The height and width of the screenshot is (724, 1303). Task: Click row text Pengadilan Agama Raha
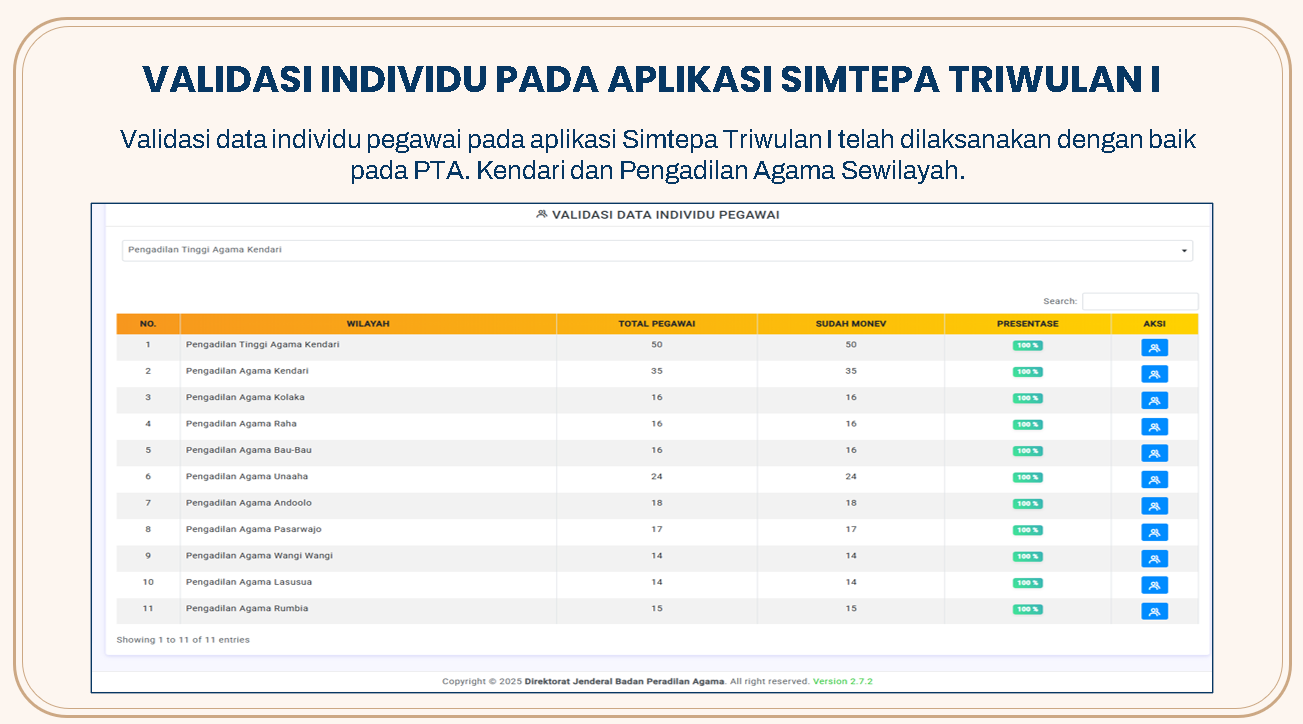(241, 424)
